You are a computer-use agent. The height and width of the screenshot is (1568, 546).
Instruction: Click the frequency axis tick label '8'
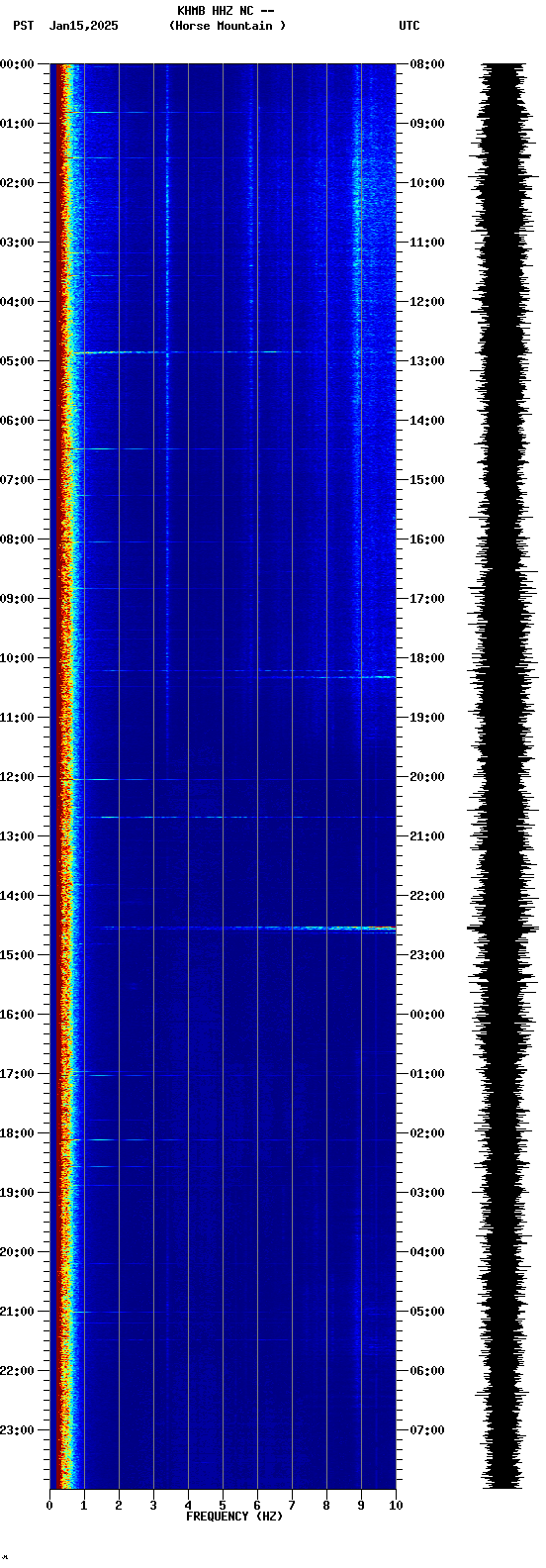point(326,1506)
